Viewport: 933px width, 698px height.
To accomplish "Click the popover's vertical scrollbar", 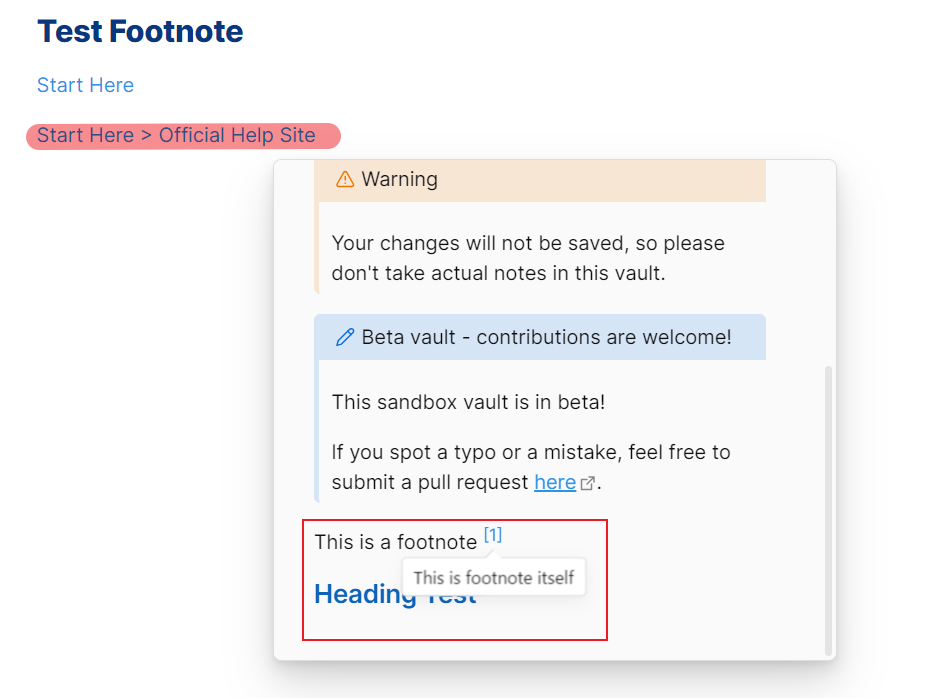I will click(828, 511).
